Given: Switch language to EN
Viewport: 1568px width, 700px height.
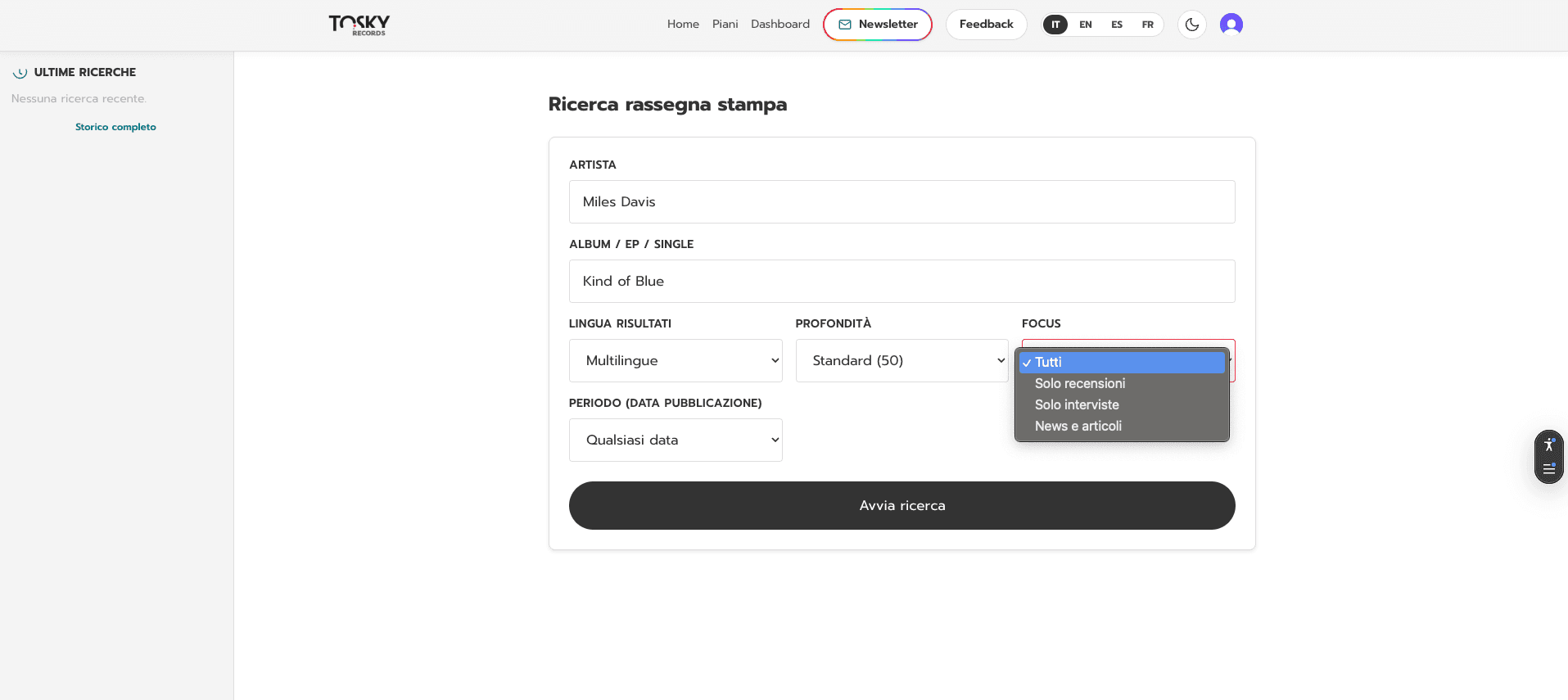Looking at the screenshot, I should point(1085,25).
